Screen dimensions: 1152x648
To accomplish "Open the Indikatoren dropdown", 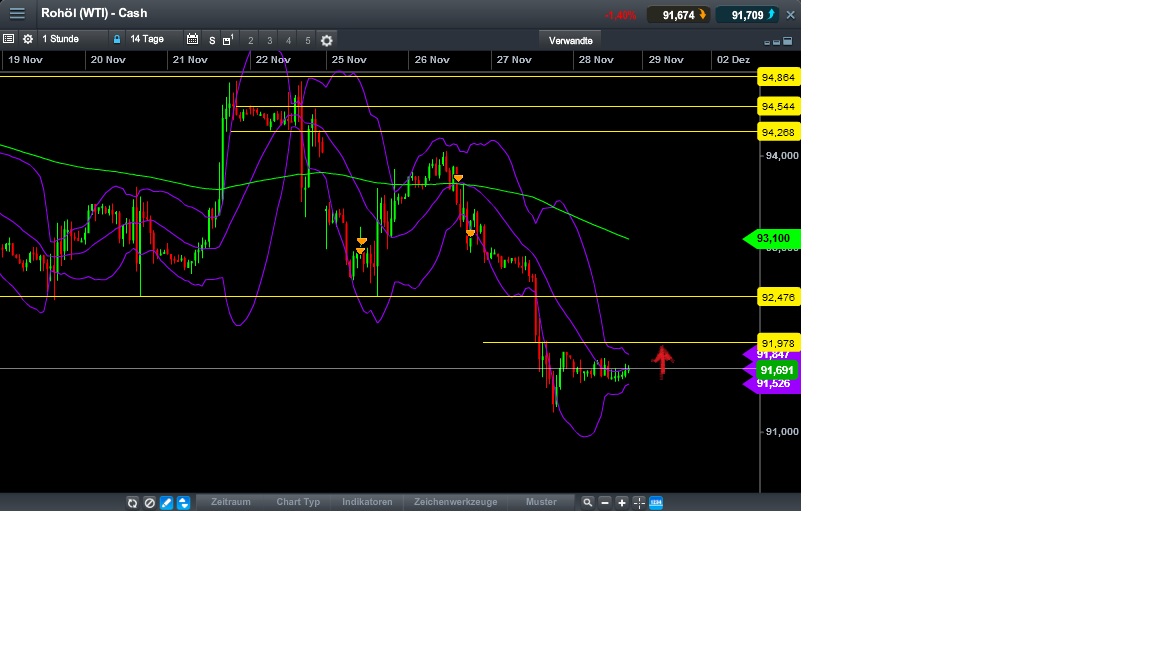I will point(367,502).
